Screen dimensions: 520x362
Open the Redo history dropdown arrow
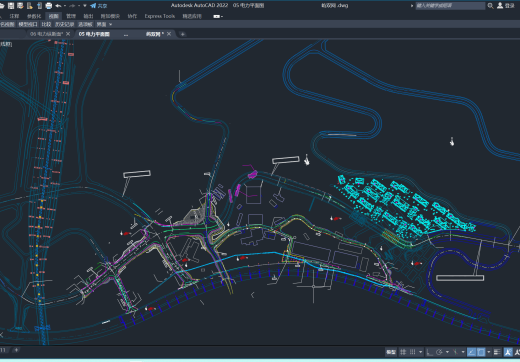click(x=79, y=6)
